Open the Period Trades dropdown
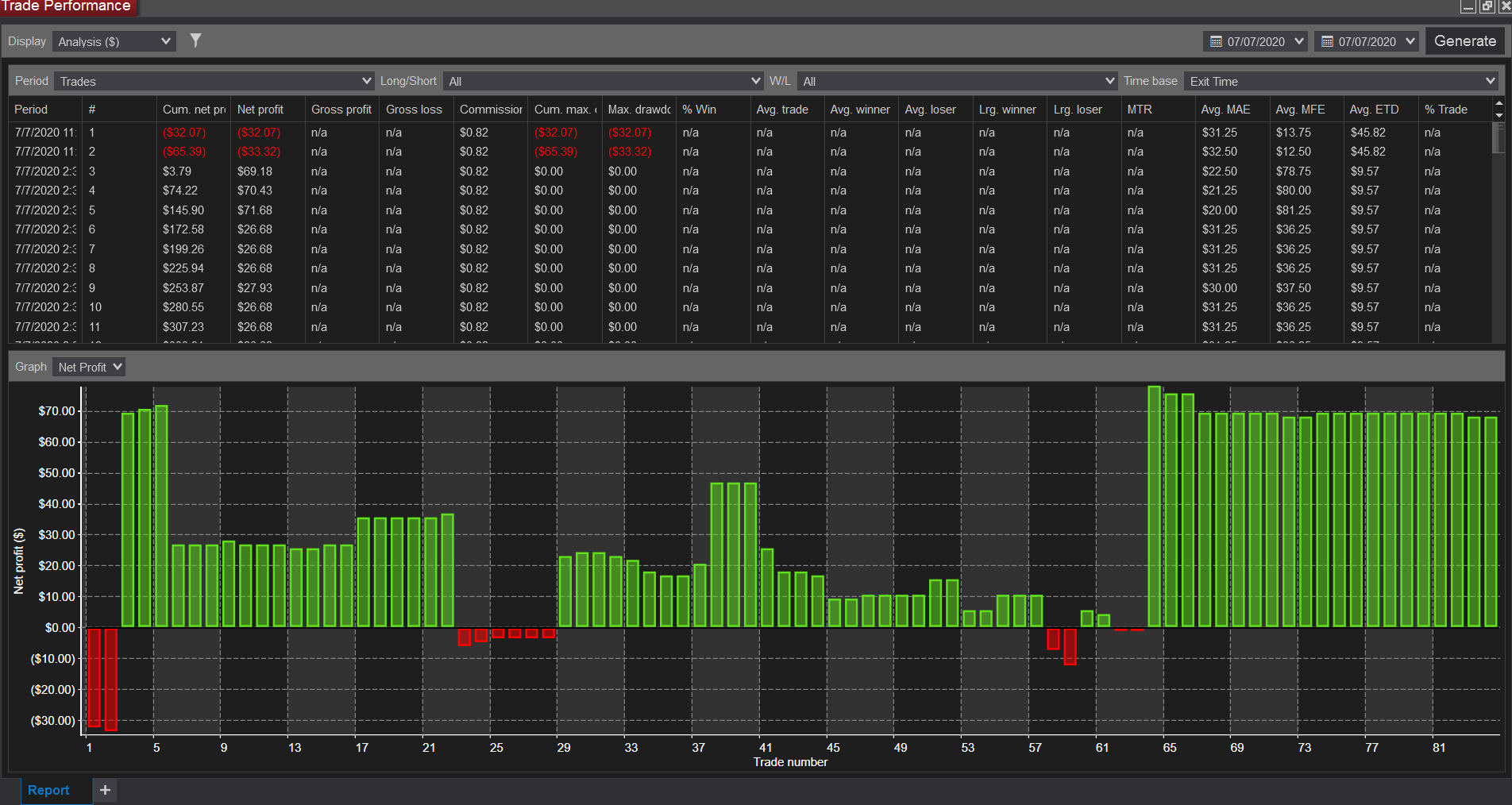The height and width of the screenshot is (805, 1512). [x=214, y=81]
